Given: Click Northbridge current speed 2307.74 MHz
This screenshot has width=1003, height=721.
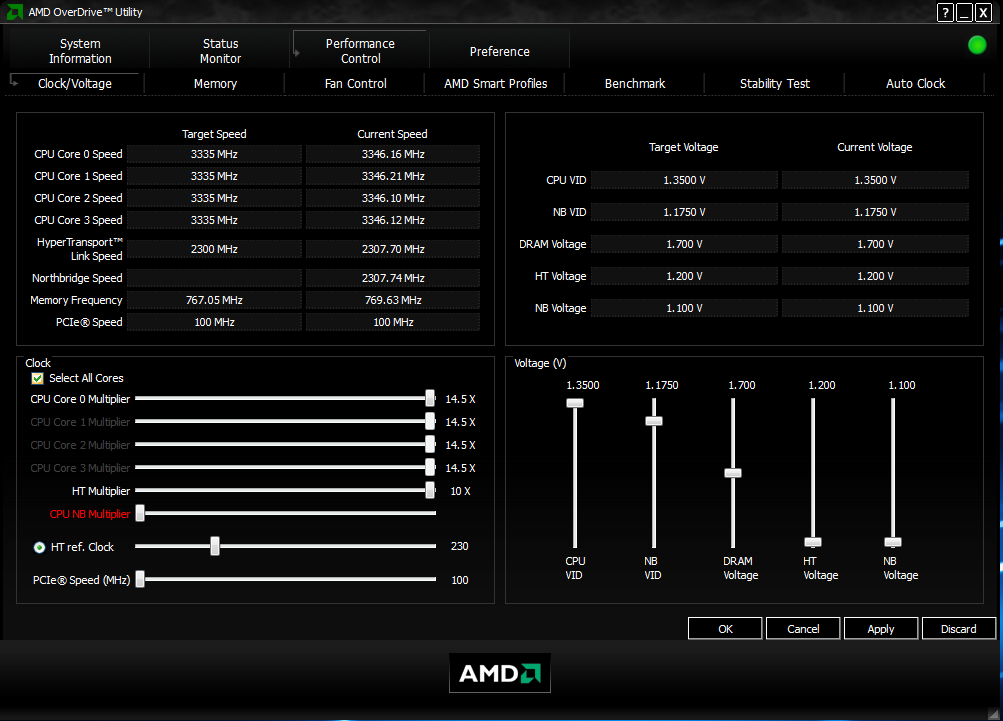Looking at the screenshot, I should 393,278.
